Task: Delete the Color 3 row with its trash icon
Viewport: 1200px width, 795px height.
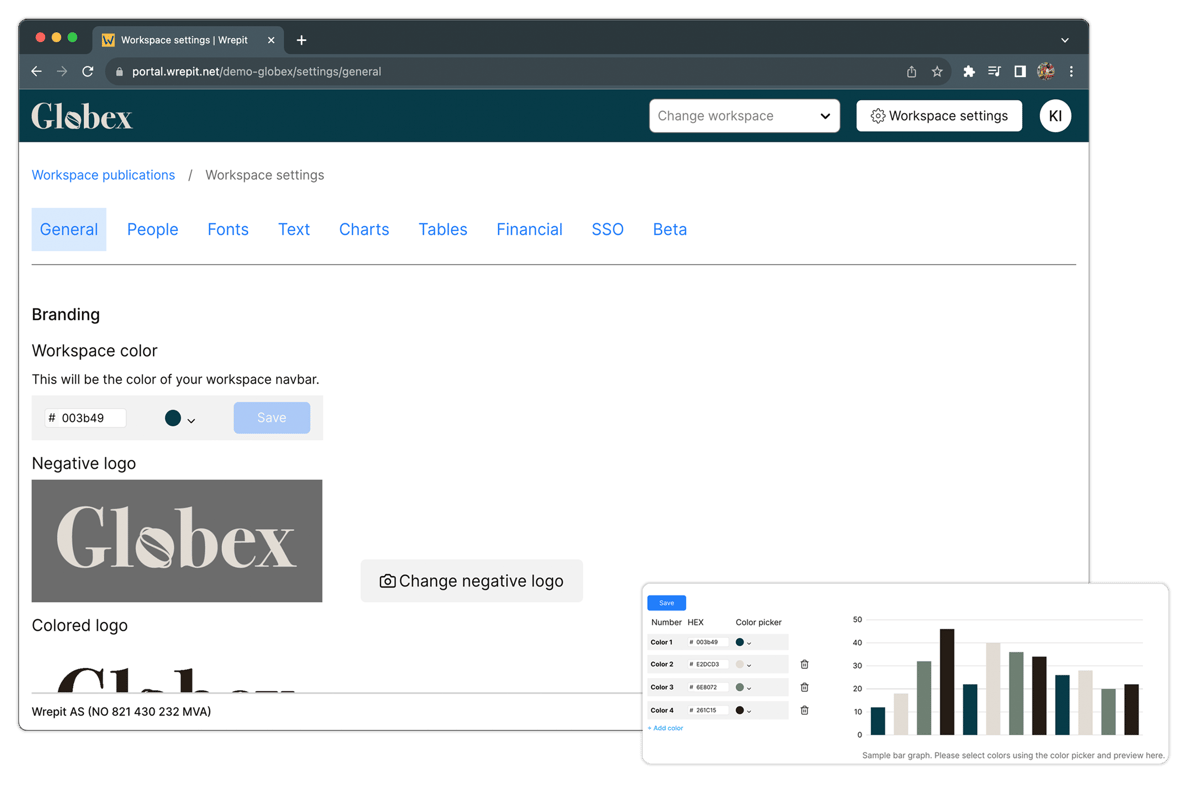Action: pyautogui.click(x=804, y=687)
